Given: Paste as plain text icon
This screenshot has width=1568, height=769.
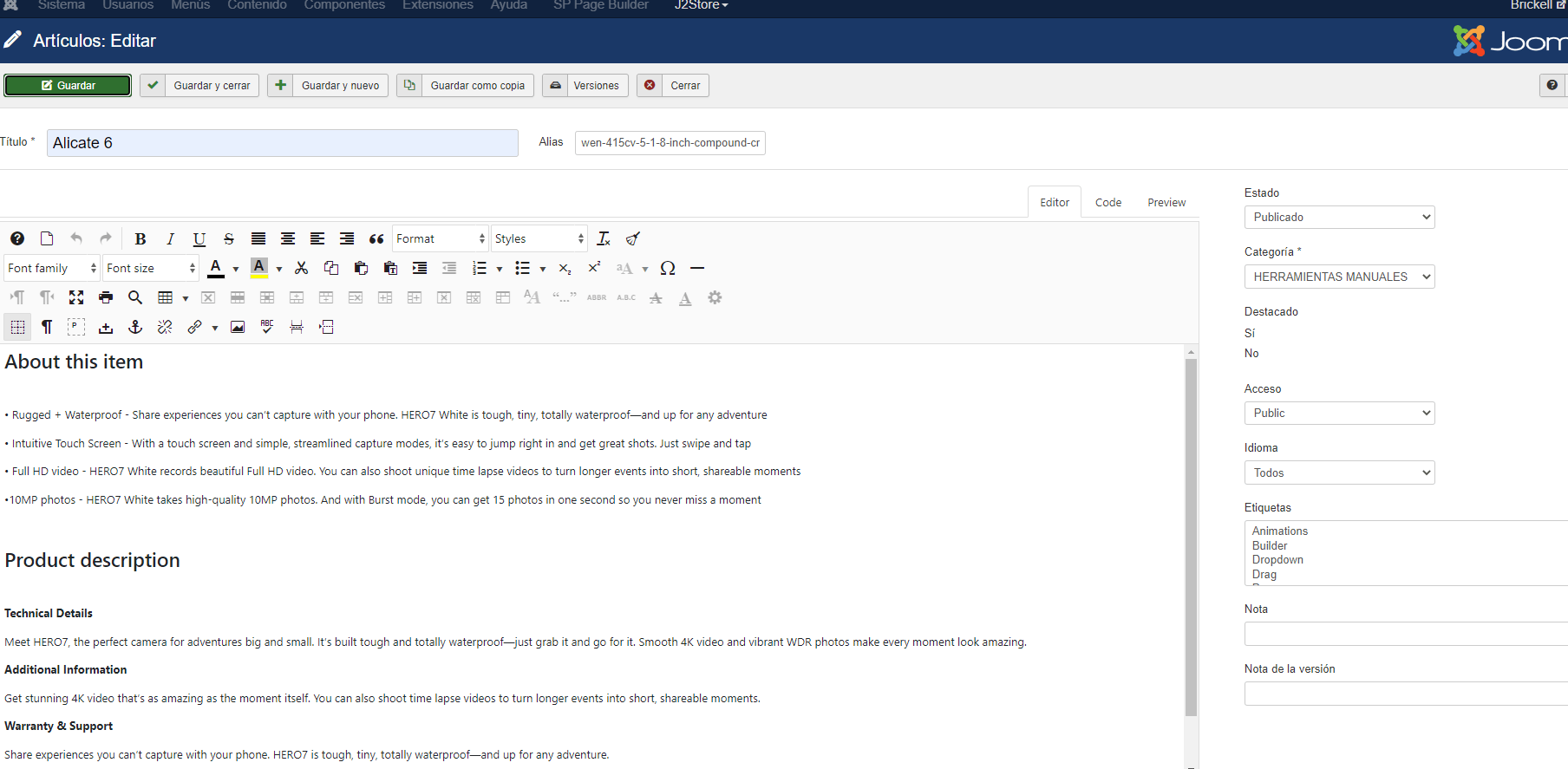Looking at the screenshot, I should tap(390, 268).
